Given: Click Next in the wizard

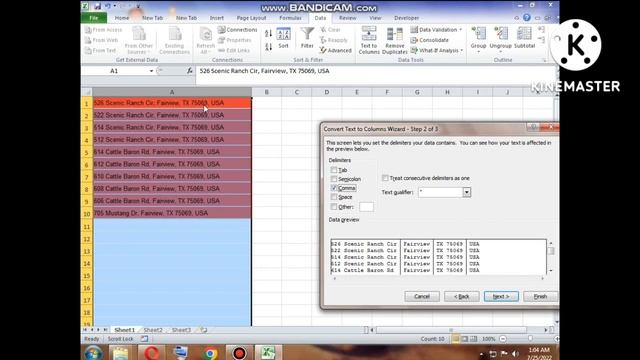Looking at the screenshot, I should pyautogui.click(x=501, y=296).
